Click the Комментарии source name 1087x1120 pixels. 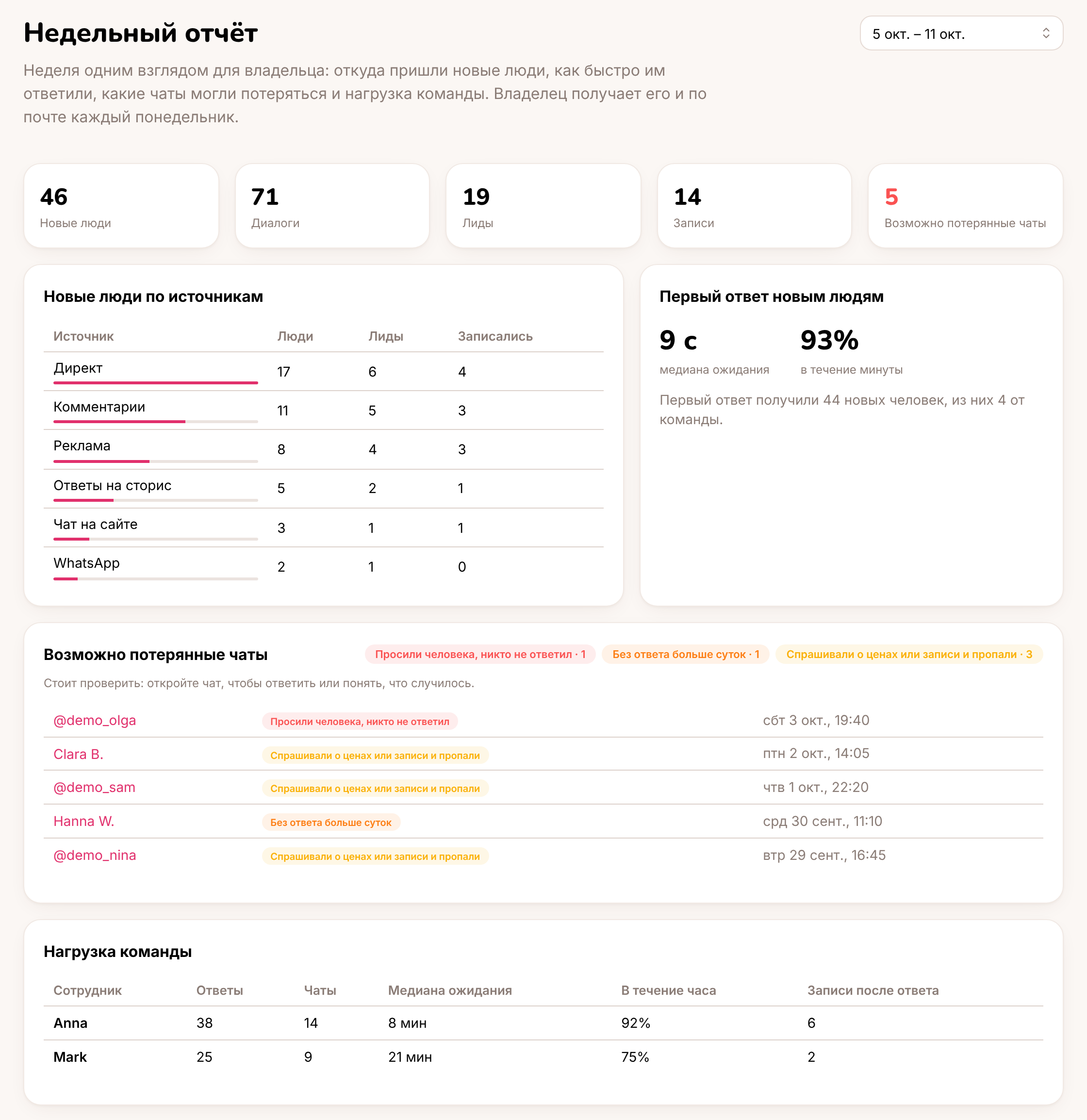pos(99,407)
